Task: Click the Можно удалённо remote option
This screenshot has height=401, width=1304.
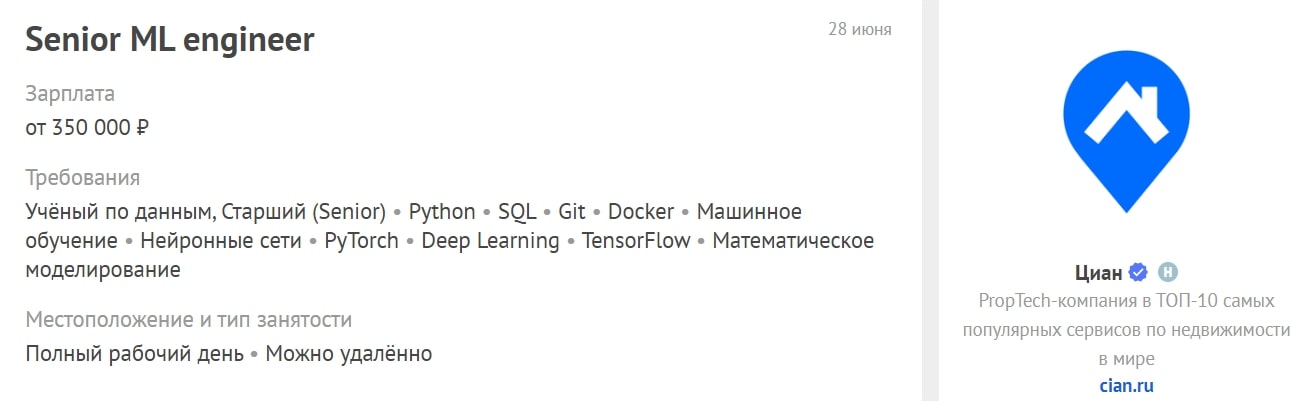Action: [x=348, y=354]
